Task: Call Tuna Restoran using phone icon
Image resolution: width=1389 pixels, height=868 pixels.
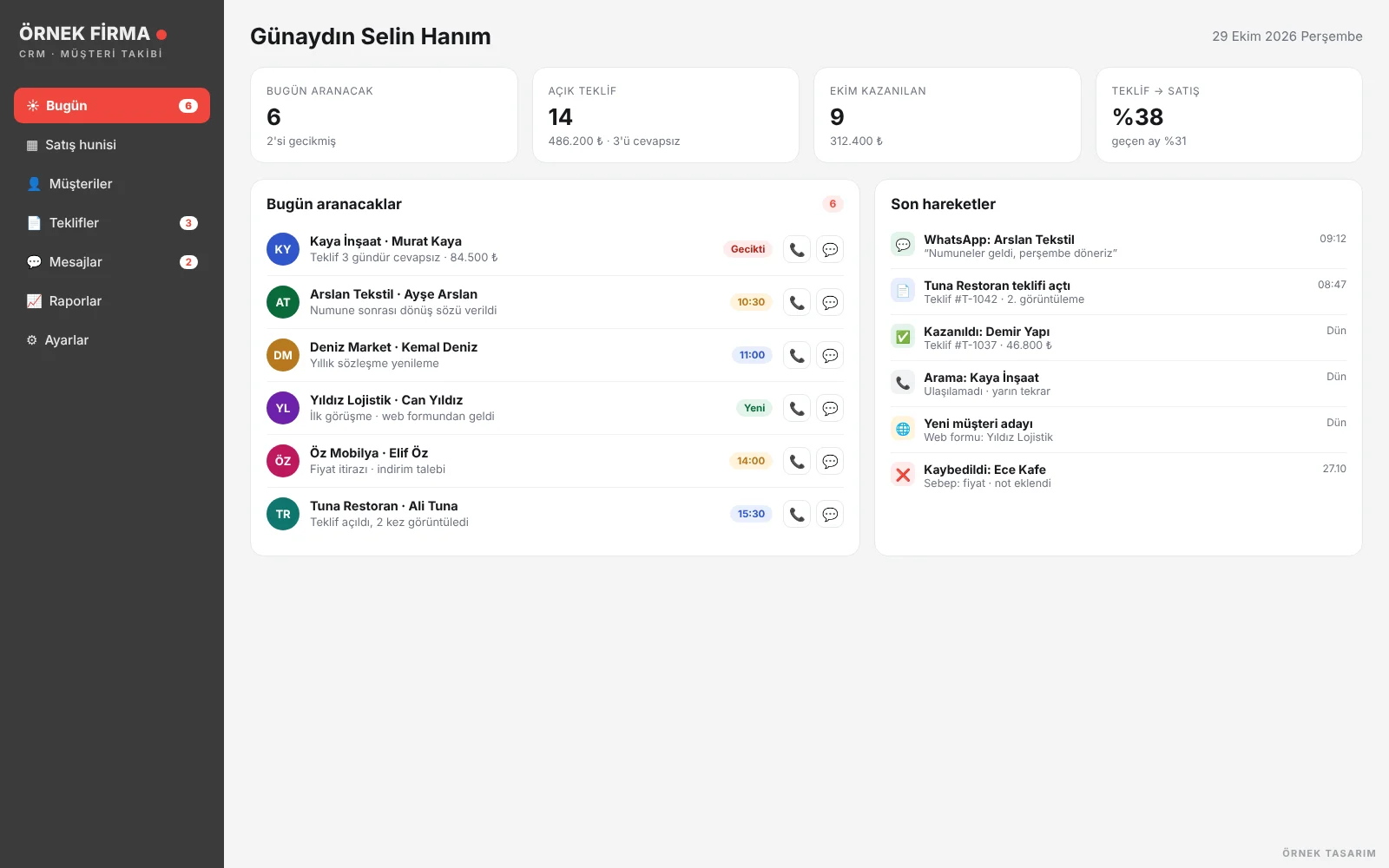Action: pyautogui.click(x=796, y=514)
